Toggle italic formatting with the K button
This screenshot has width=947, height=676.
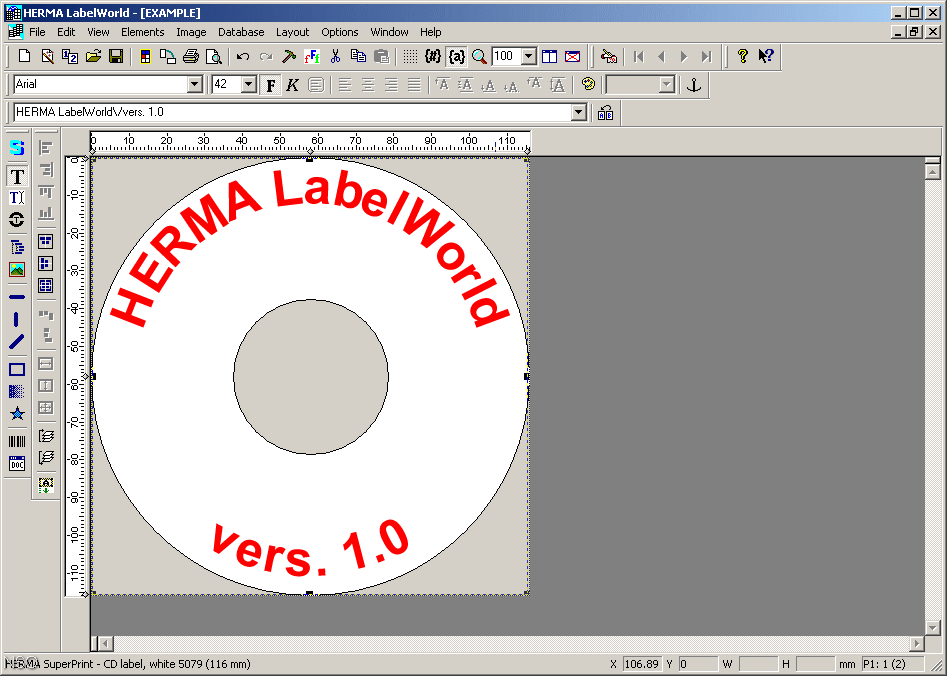coord(291,85)
